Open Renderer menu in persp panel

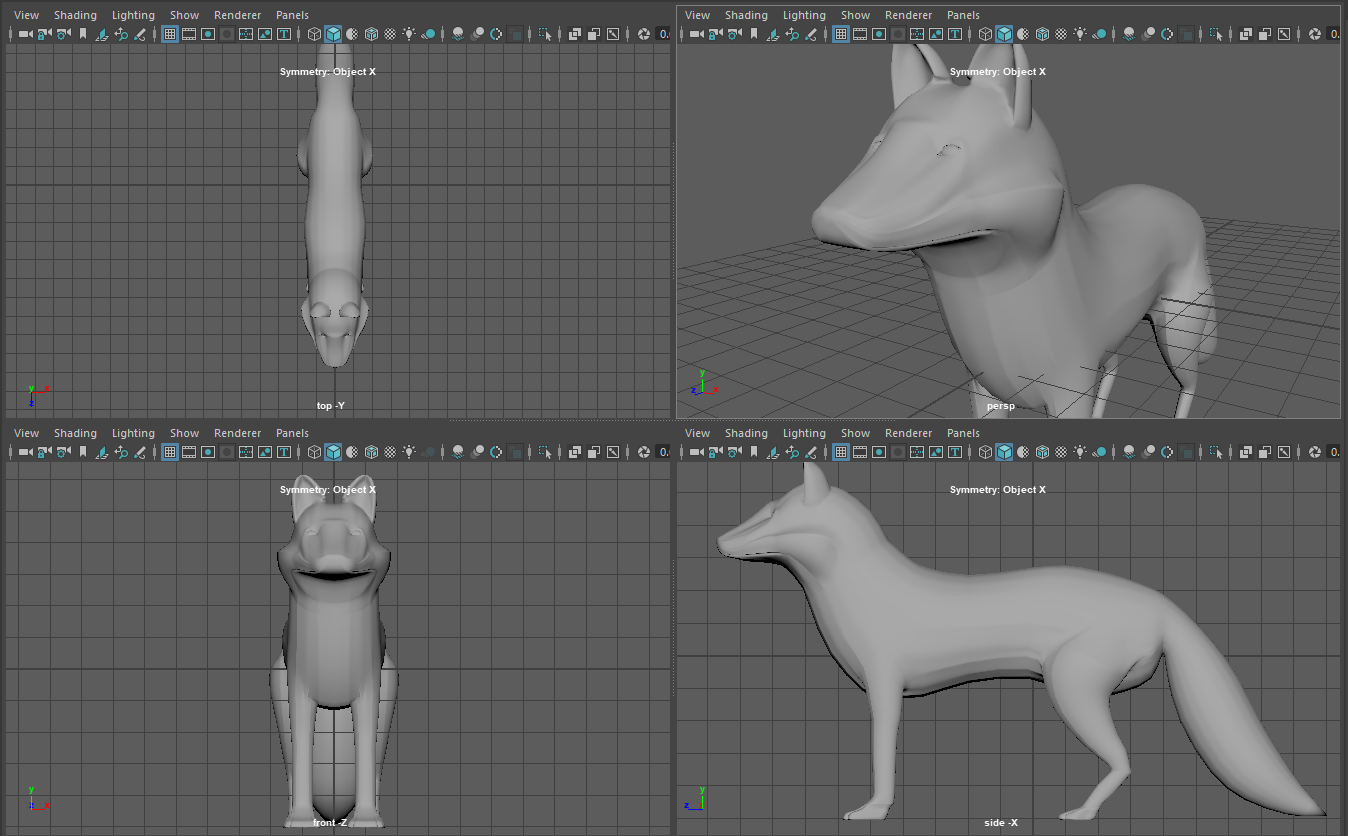908,15
